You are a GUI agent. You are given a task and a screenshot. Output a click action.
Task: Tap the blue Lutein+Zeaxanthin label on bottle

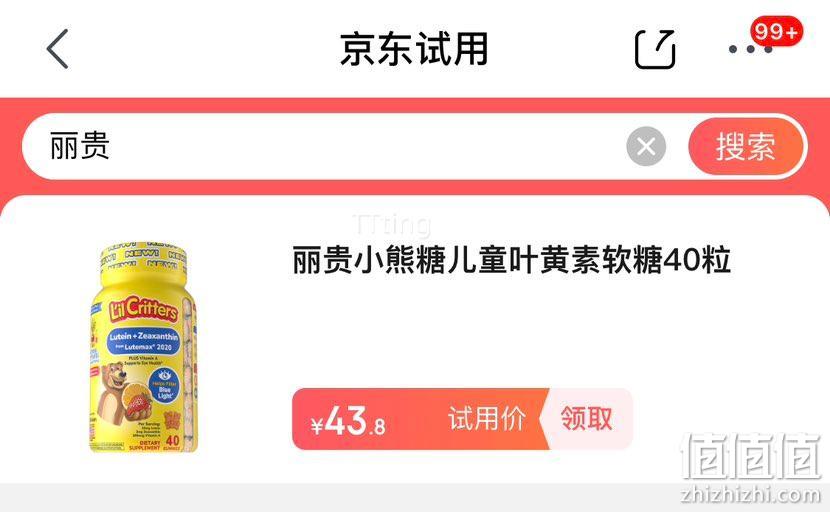[x=143, y=341]
